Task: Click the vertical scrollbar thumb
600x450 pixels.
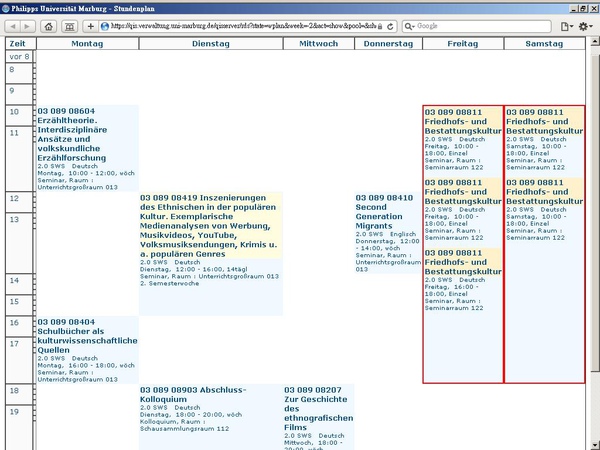Action: pos(595,212)
